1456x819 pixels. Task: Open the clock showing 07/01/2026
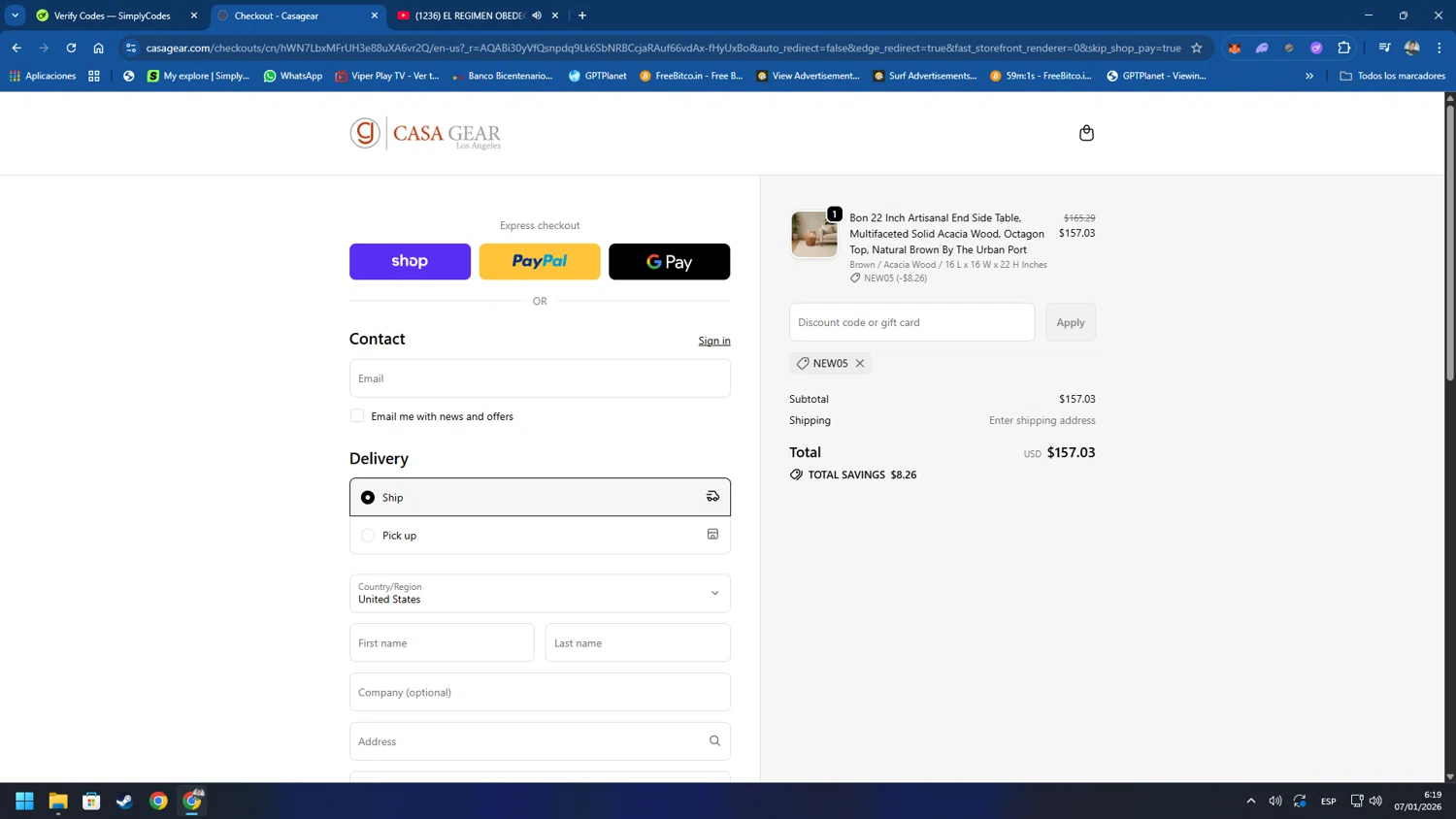click(x=1418, y=801)
